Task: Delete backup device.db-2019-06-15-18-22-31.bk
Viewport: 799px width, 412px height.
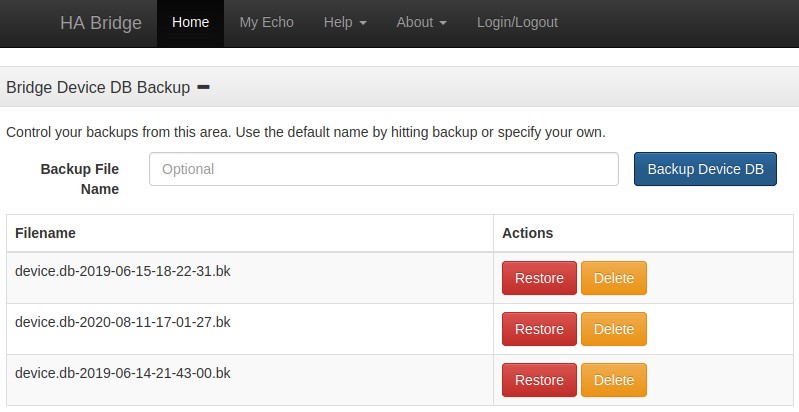Action: point(613,278)
